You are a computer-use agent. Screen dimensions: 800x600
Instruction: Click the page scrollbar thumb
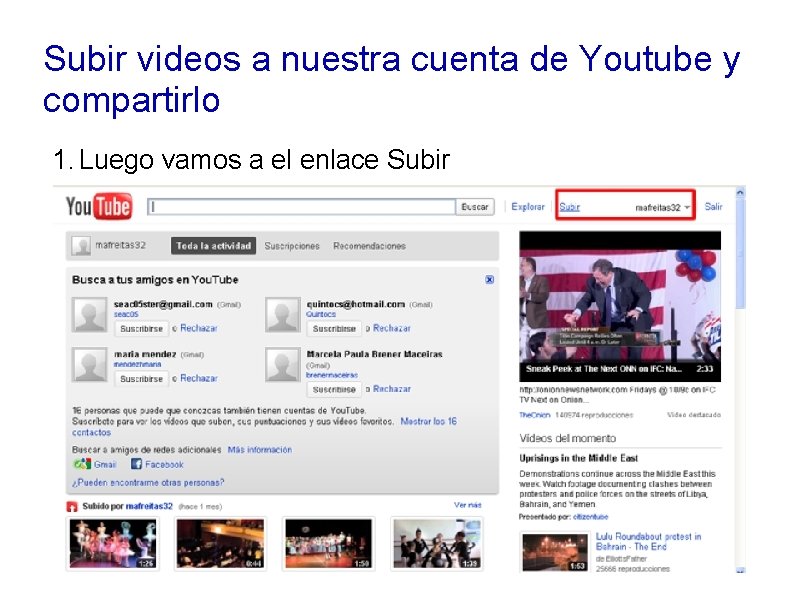(x=740, y=253)
